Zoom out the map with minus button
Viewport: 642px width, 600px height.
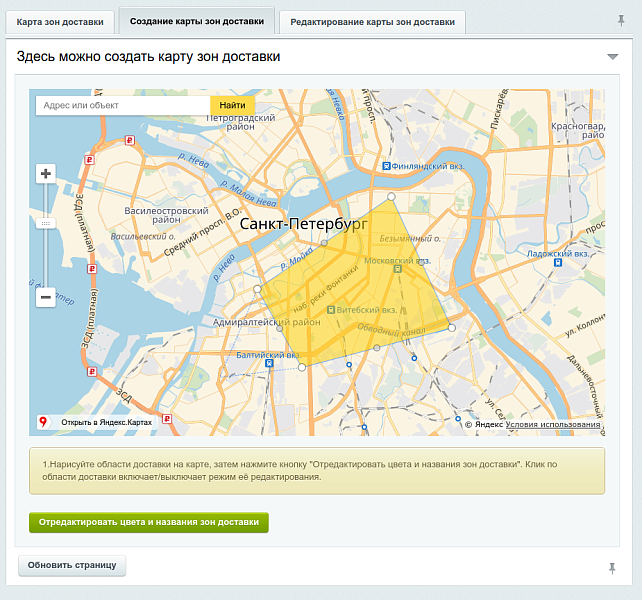[x=45, y=297]
